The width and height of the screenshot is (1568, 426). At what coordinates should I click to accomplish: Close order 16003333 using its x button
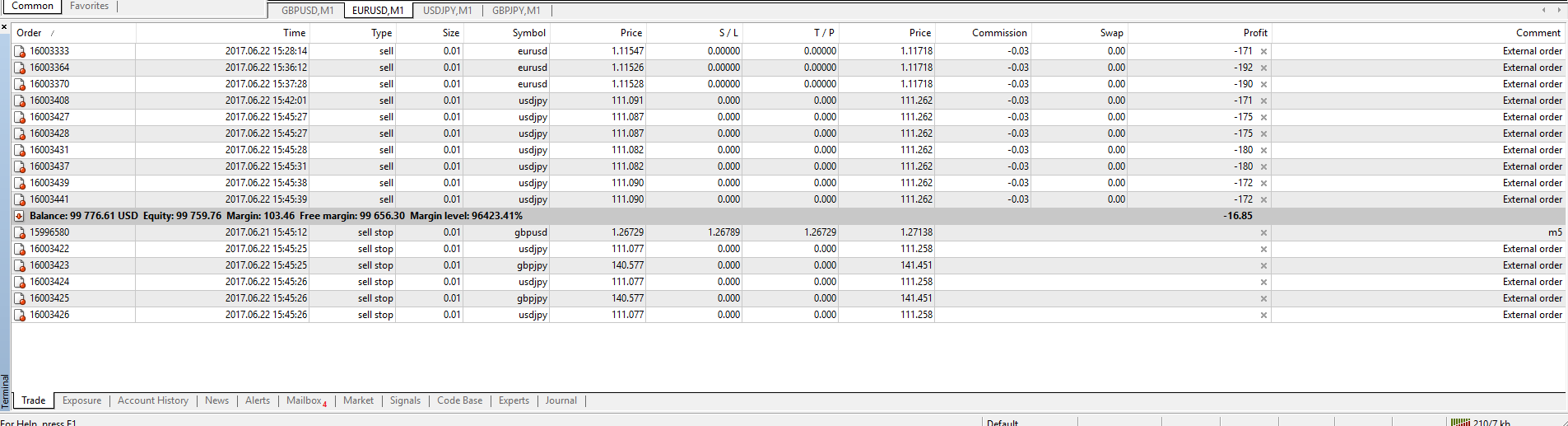pyautogui.click(x=1263, y=51)
